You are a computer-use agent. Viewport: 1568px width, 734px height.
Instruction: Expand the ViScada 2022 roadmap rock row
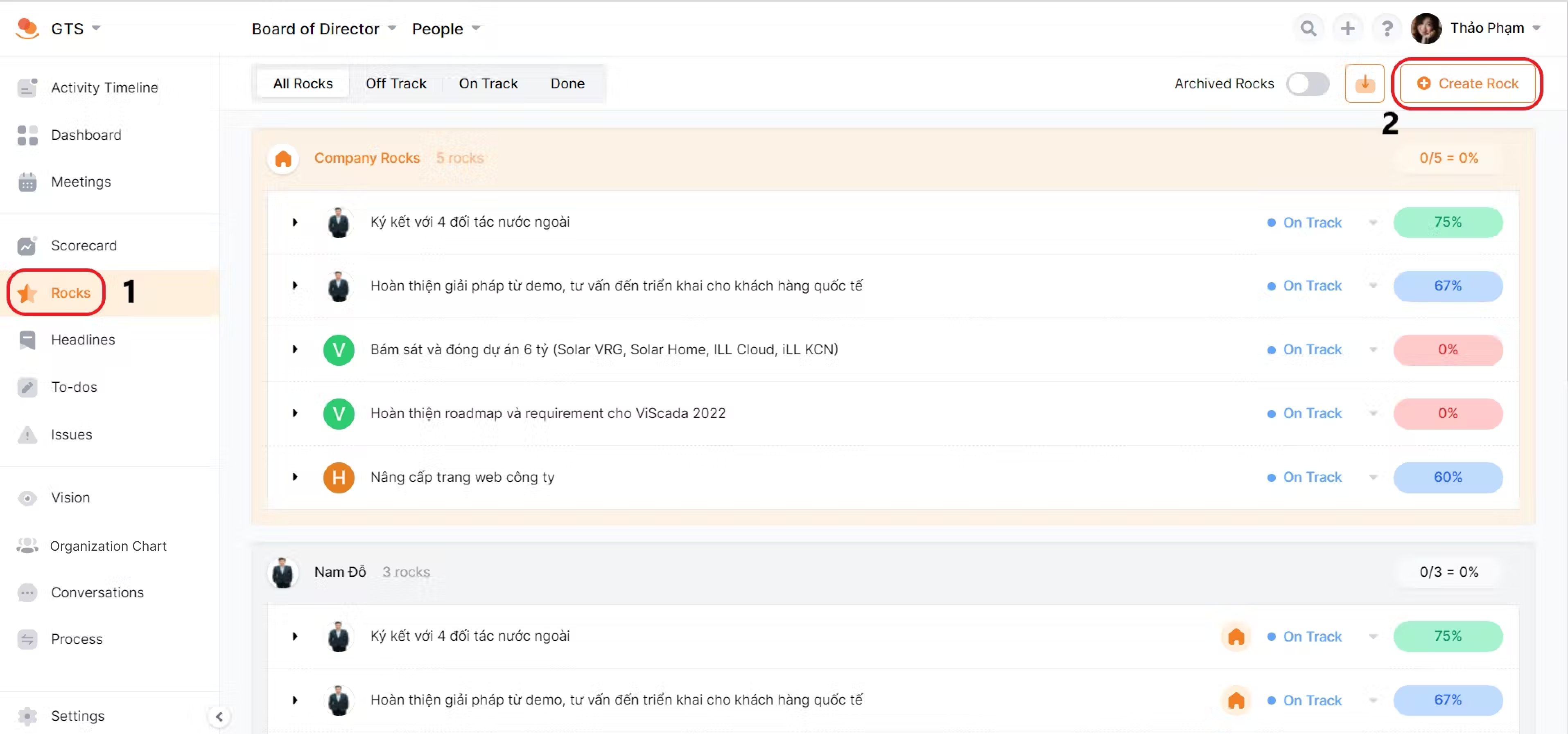[x=295, y=414]
